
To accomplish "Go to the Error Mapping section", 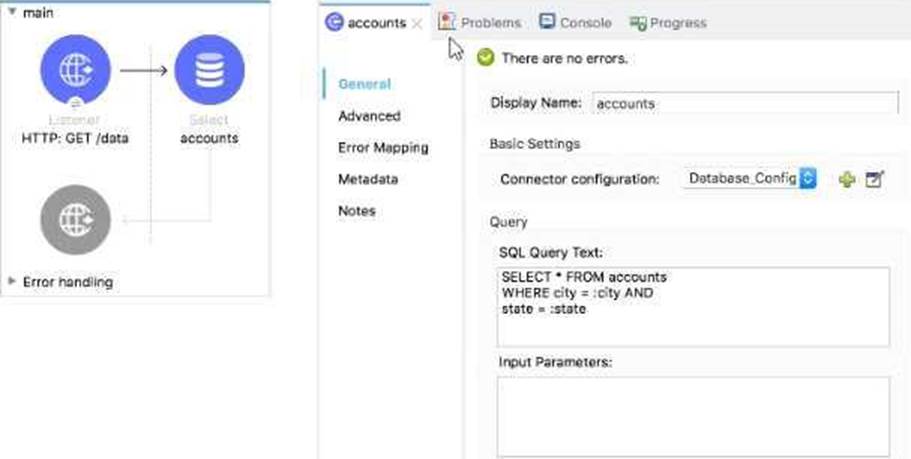I will click(383, 148).
